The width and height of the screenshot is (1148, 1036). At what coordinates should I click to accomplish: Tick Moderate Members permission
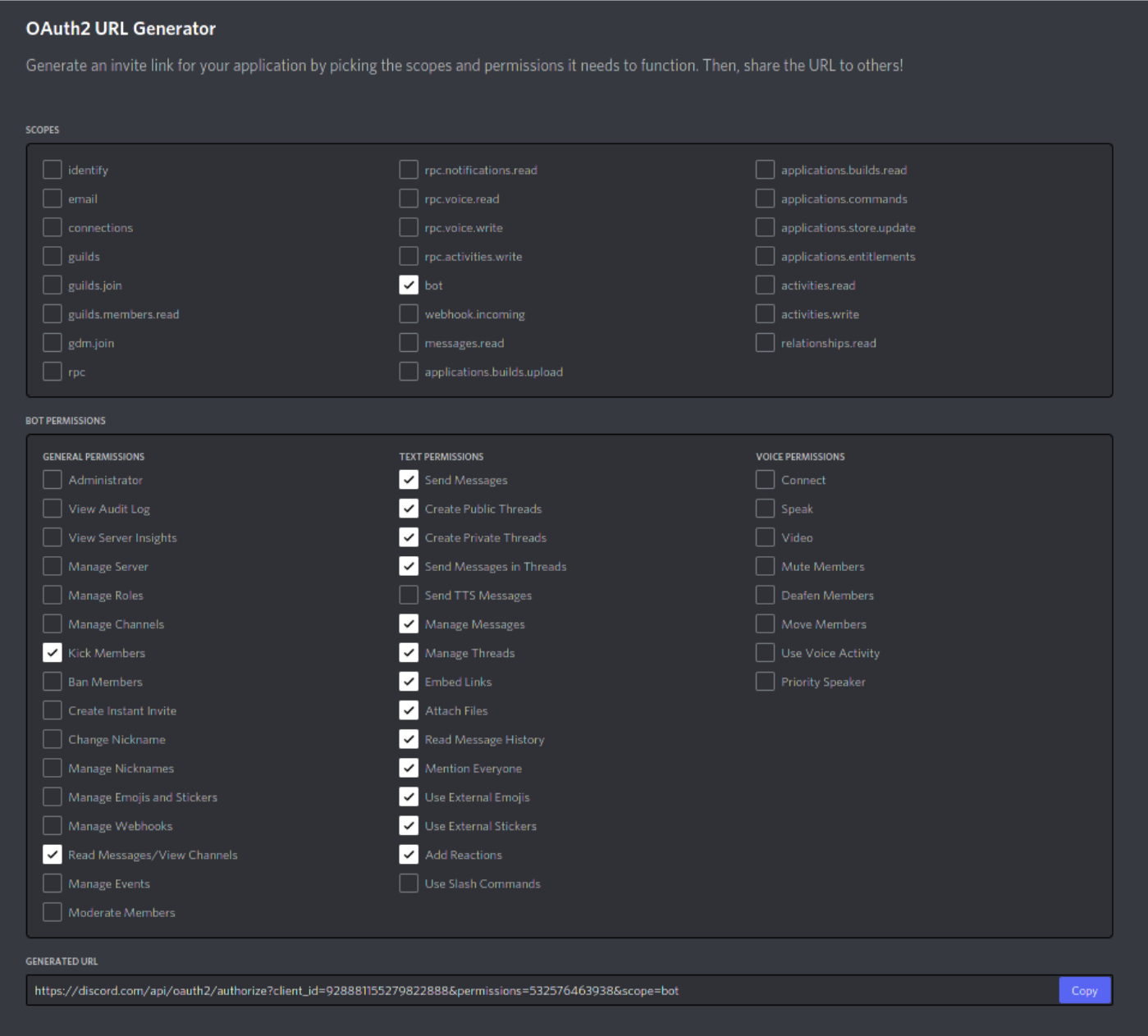(53, 912)
